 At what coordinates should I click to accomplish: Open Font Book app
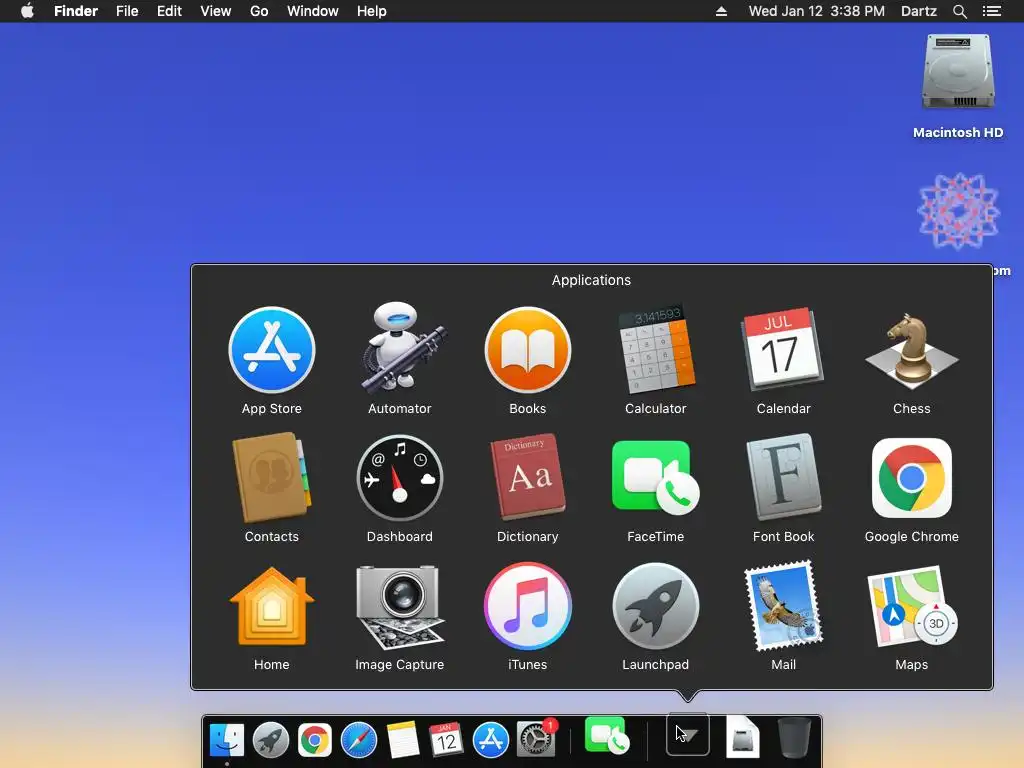pos(783,477)
